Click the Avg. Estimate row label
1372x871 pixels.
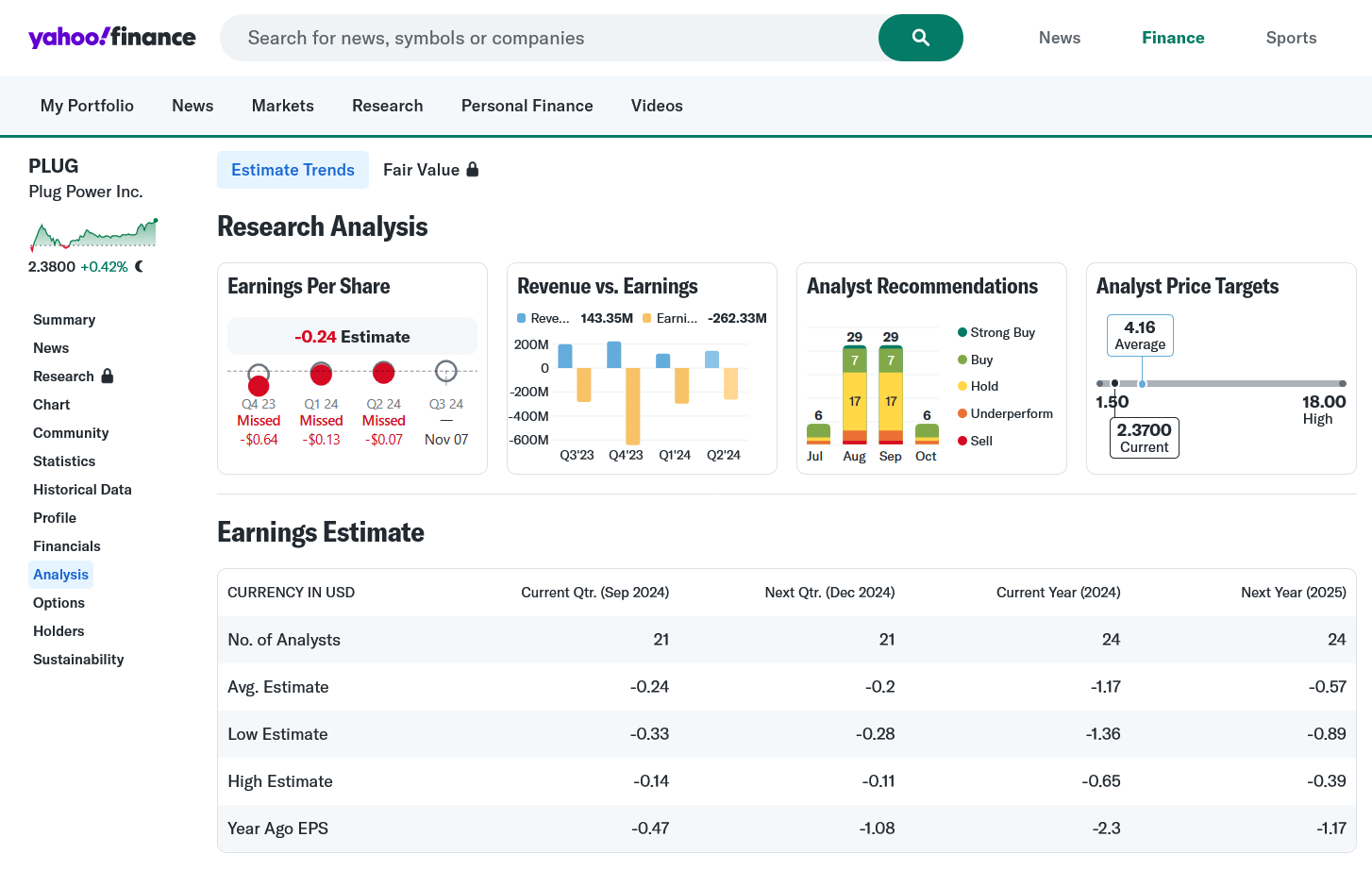278,687
